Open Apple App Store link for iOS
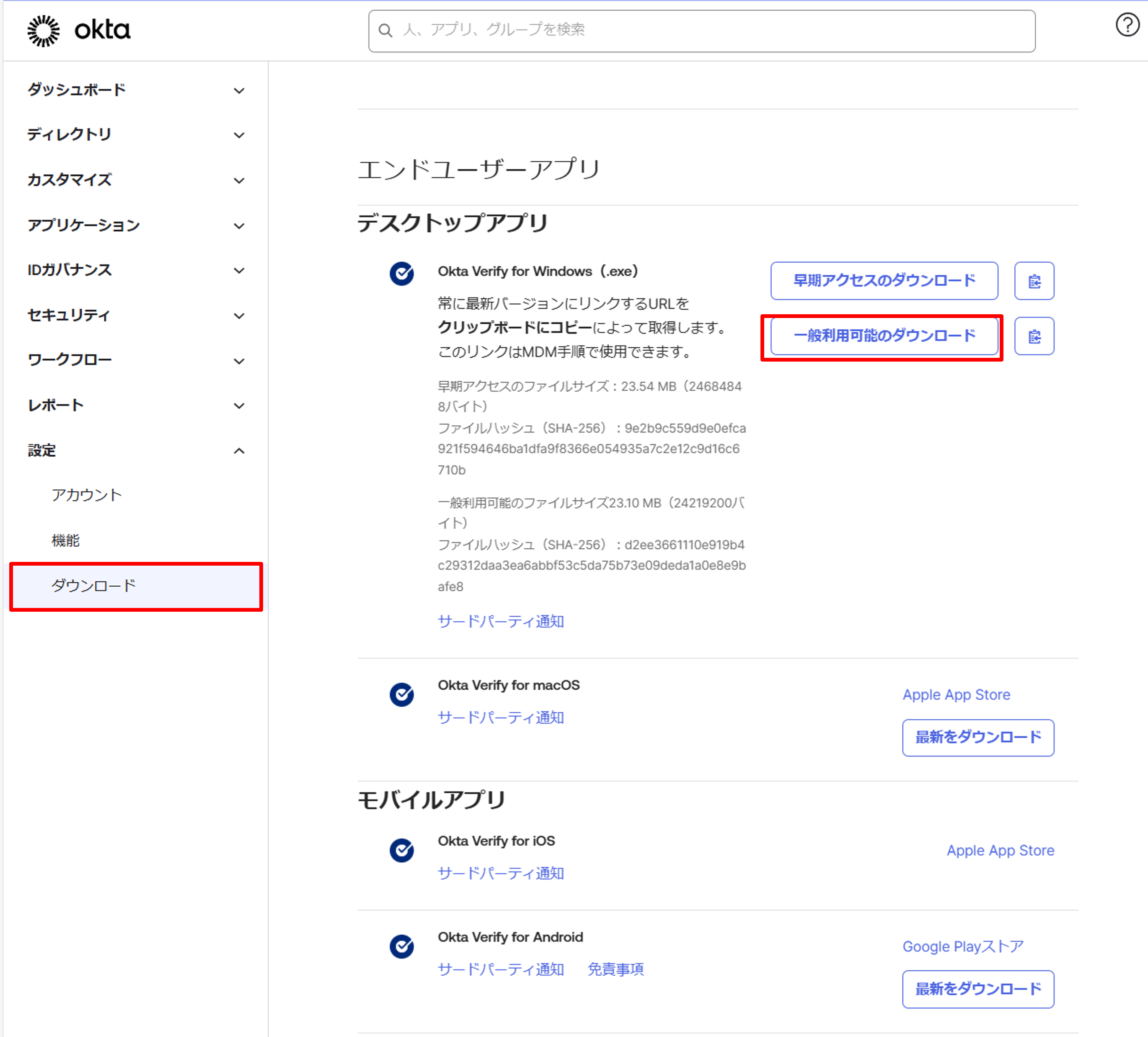The width and height of the screenshot is (1148, 1037). (1000, 851)
